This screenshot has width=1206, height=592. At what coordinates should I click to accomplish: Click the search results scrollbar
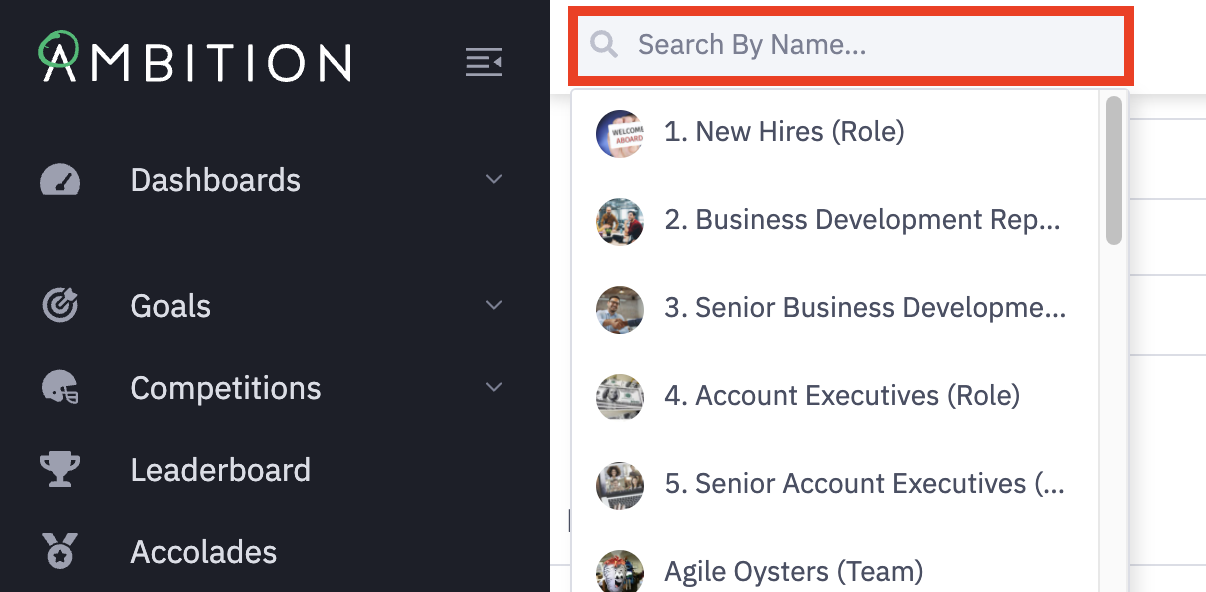point(1113,170)
